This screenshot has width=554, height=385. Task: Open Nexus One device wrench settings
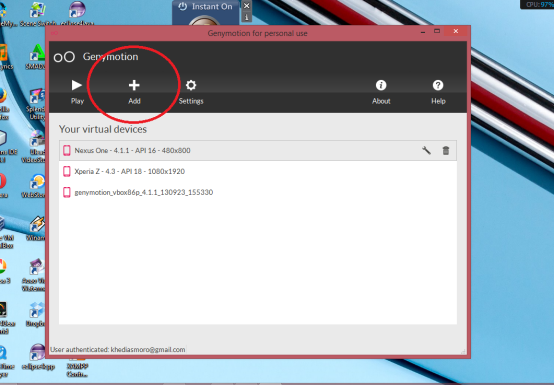click(426, 150)
